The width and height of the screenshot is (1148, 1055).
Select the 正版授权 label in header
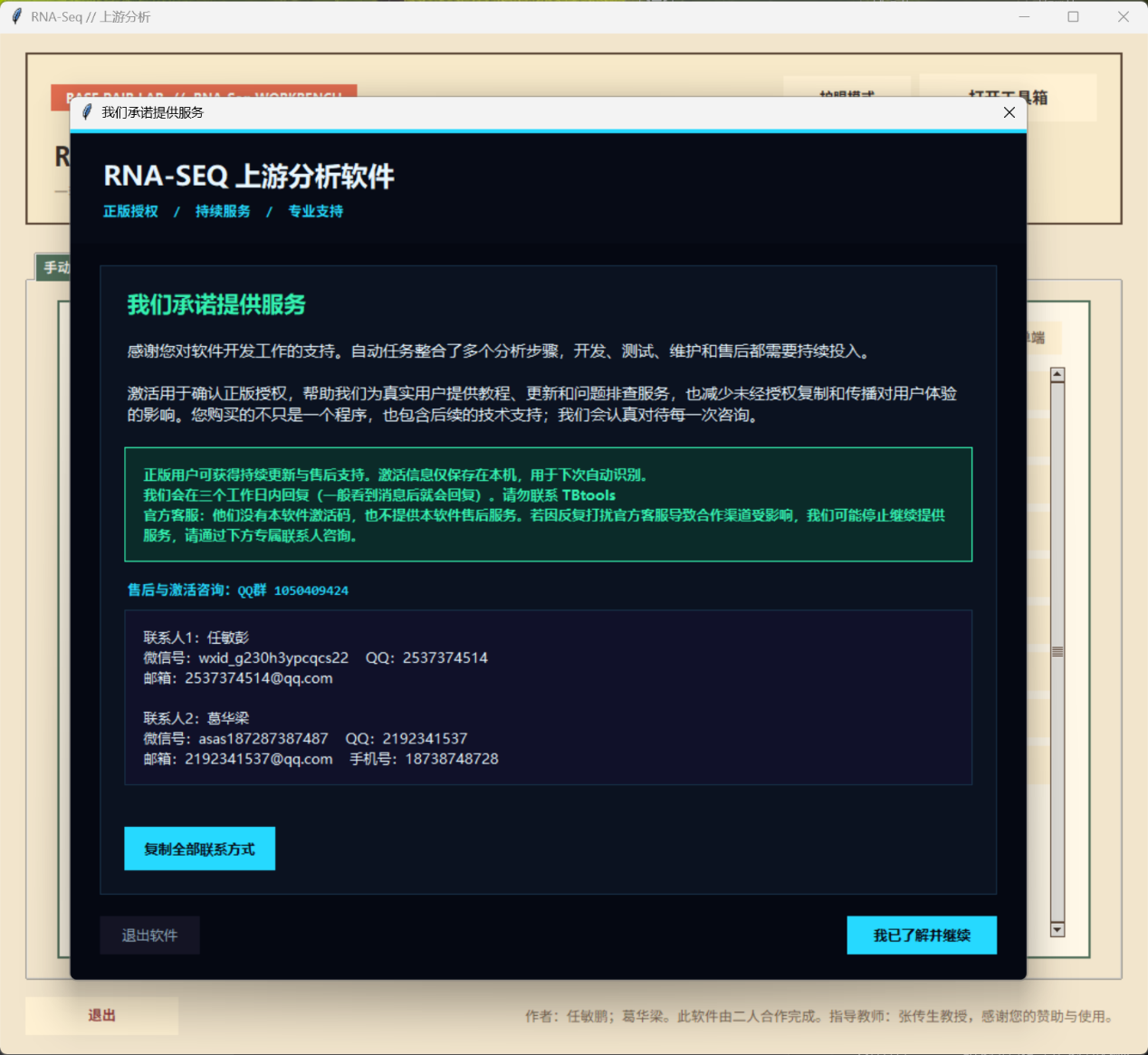(x=130, y=211)
